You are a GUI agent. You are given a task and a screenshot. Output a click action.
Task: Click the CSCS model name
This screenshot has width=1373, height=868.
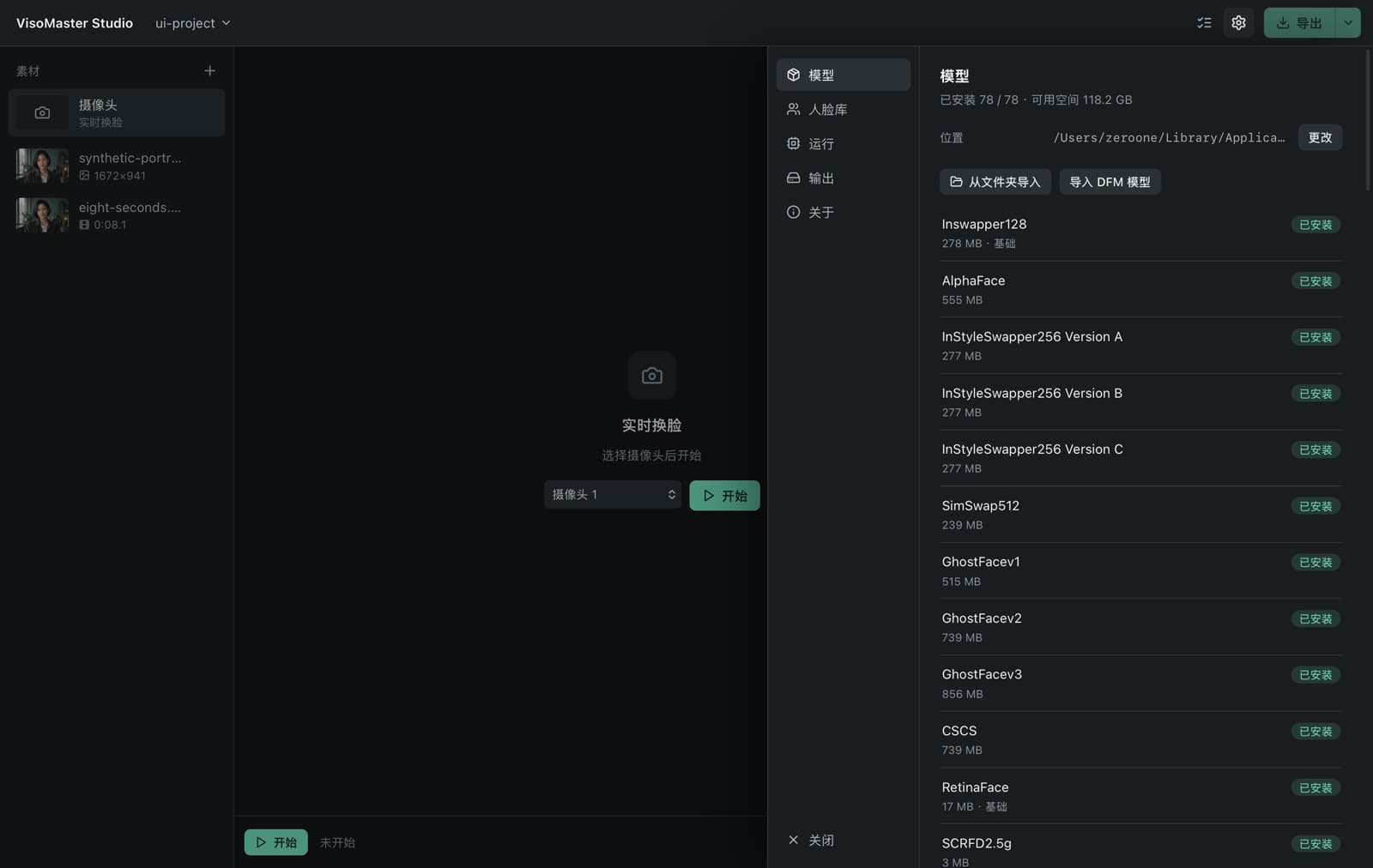pyautogui.click(x=959, y=731)
